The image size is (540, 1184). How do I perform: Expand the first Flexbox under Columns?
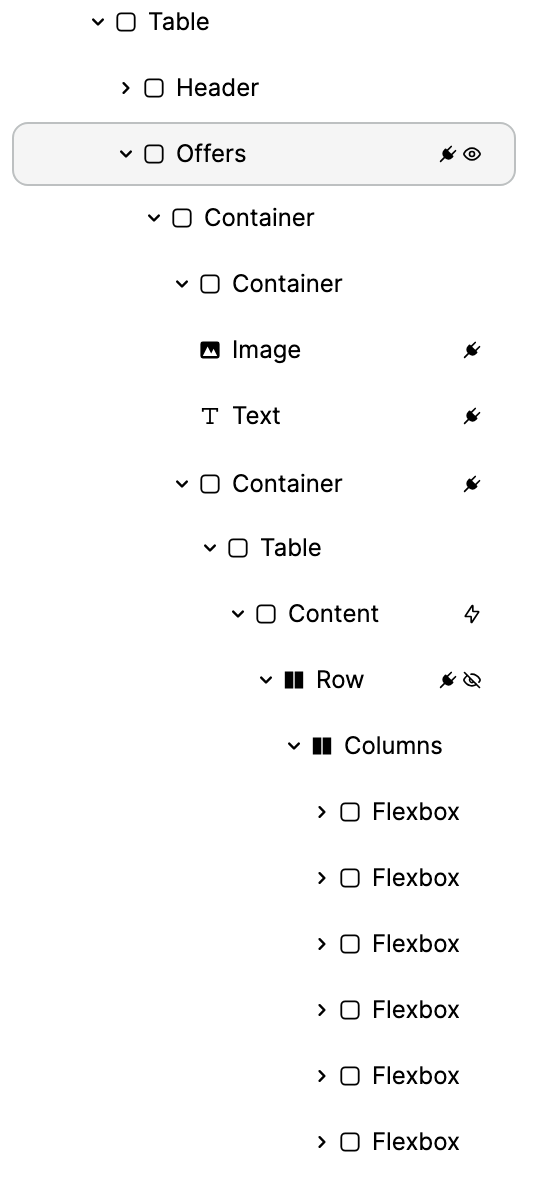coord(322,812)
